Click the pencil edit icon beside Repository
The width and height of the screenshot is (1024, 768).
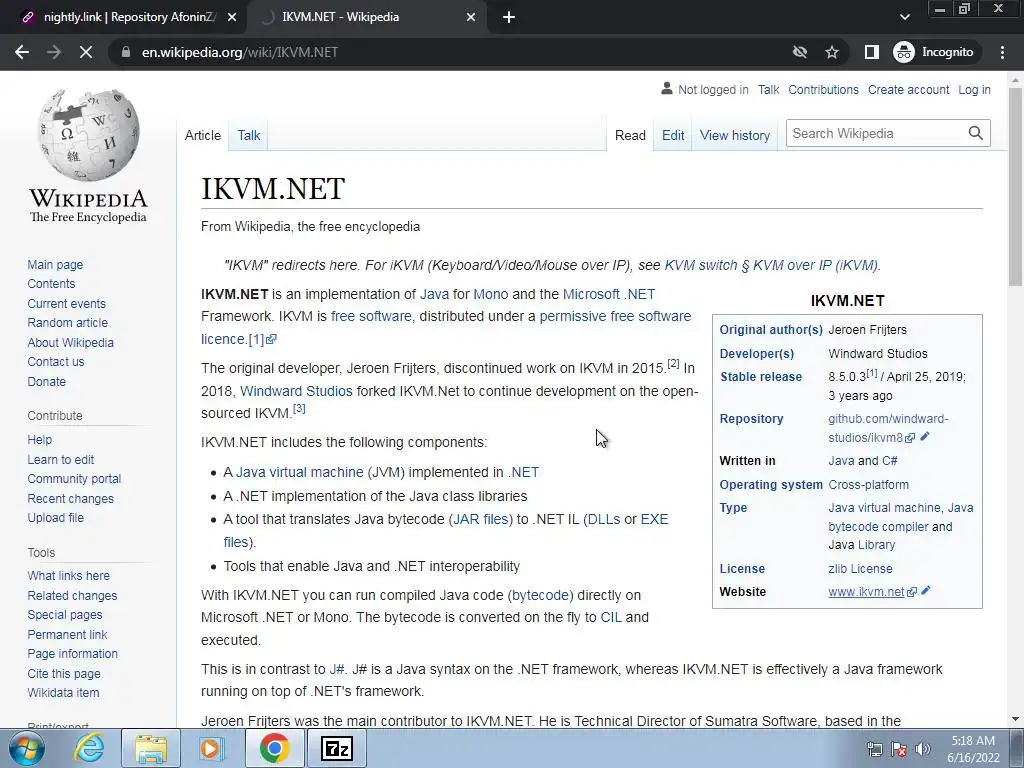[x=924, y=436]
